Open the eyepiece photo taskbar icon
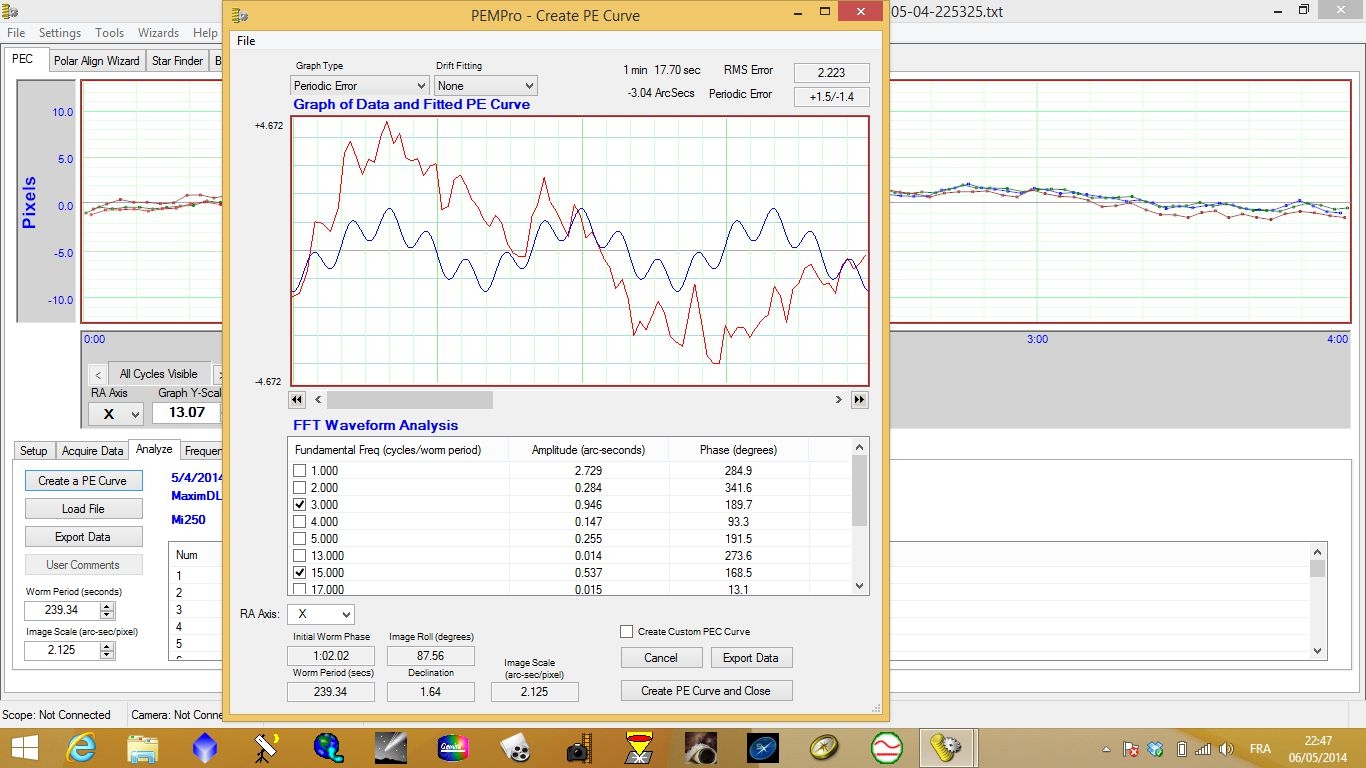 (701, 748)
